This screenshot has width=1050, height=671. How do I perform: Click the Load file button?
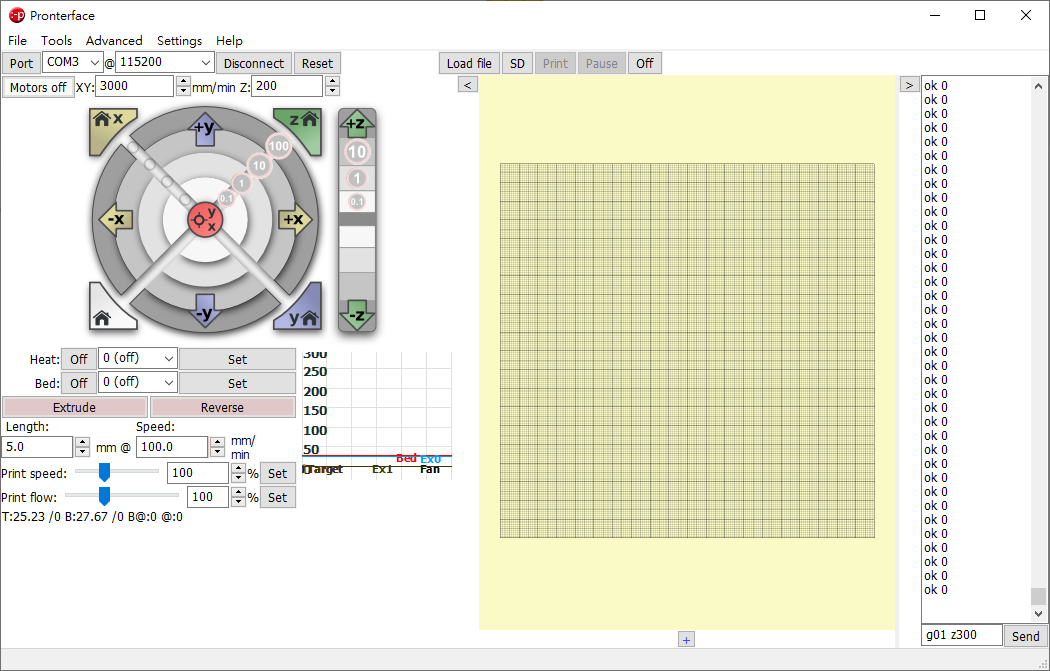[468, 63]
